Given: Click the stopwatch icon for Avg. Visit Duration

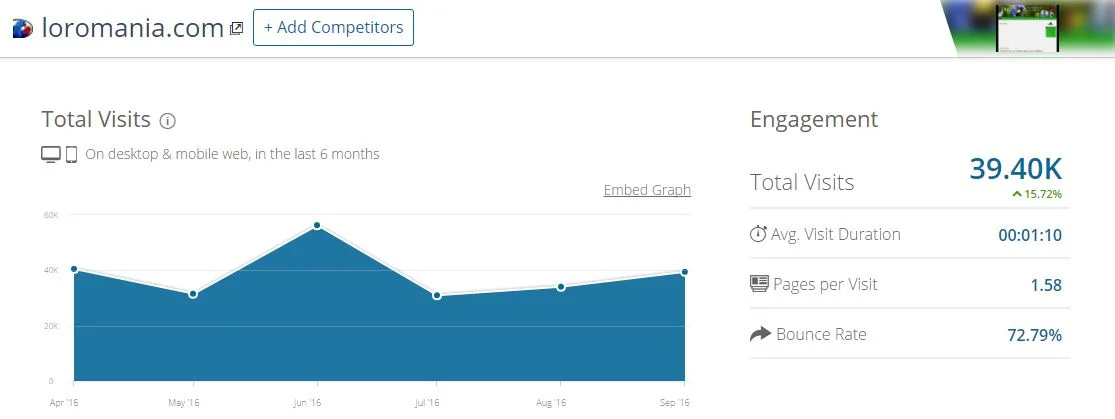Looking at the screenshot, I should pos(758,234).
